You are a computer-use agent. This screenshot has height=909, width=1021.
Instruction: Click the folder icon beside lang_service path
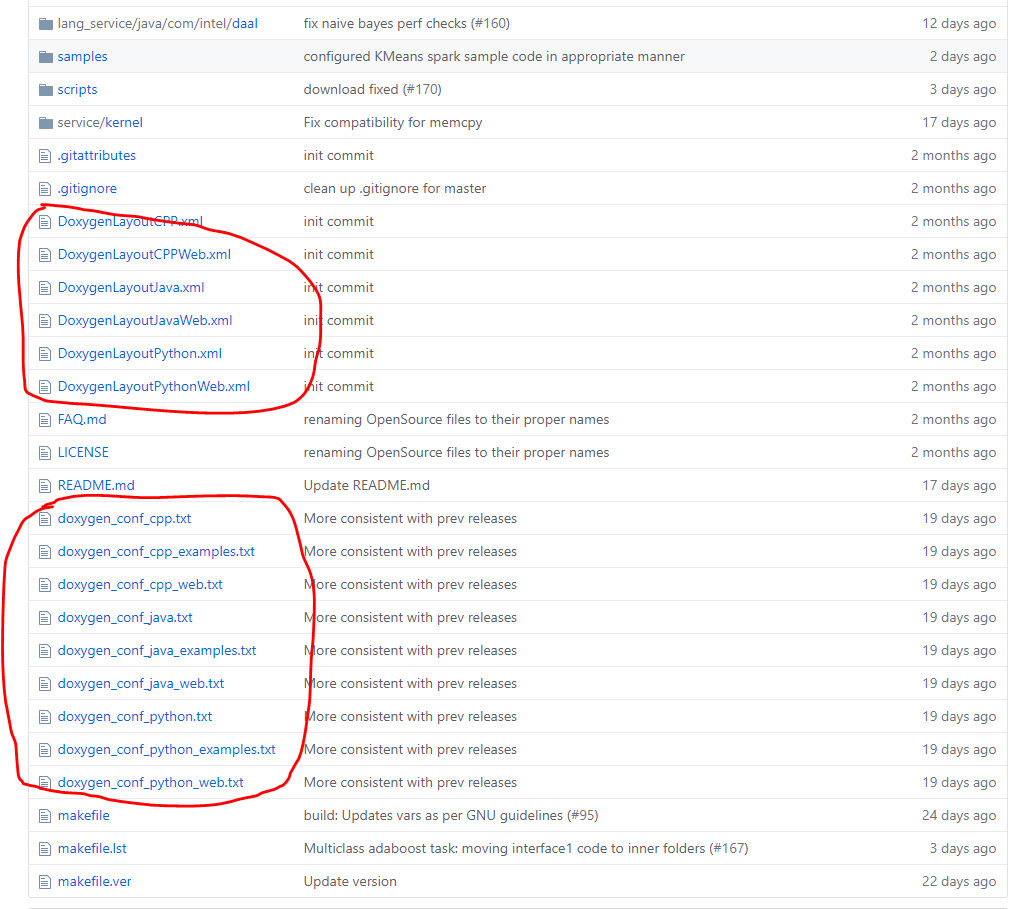click(46, 23)
